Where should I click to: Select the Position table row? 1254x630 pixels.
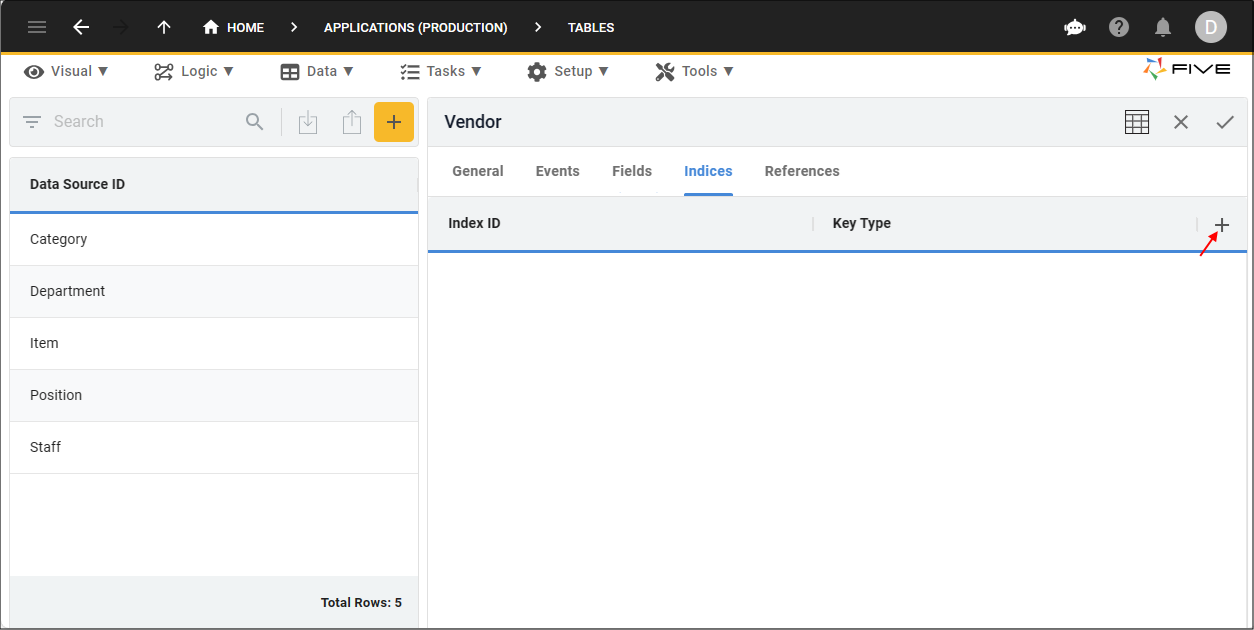click(214, 395)
